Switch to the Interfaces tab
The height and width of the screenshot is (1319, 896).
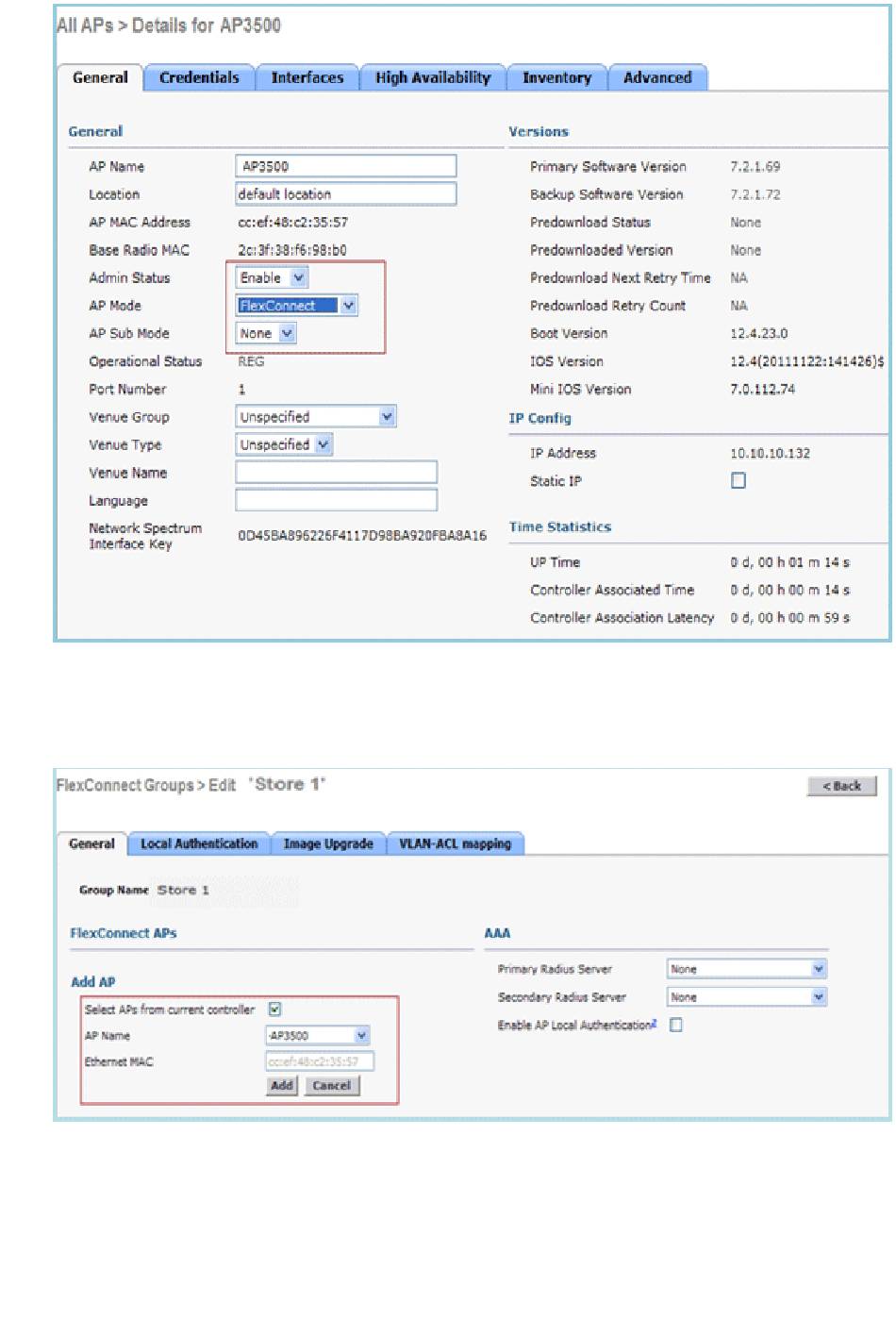click(307, 78)
